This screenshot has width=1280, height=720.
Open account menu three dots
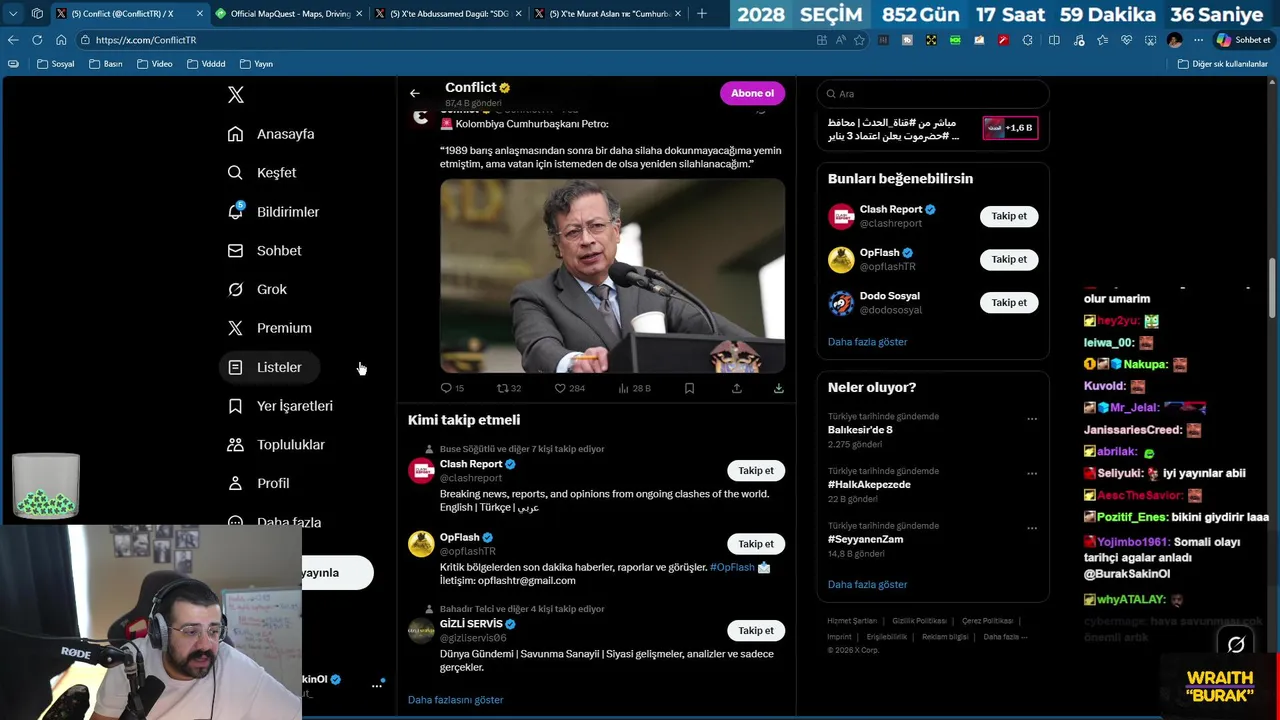pos(377,685)
